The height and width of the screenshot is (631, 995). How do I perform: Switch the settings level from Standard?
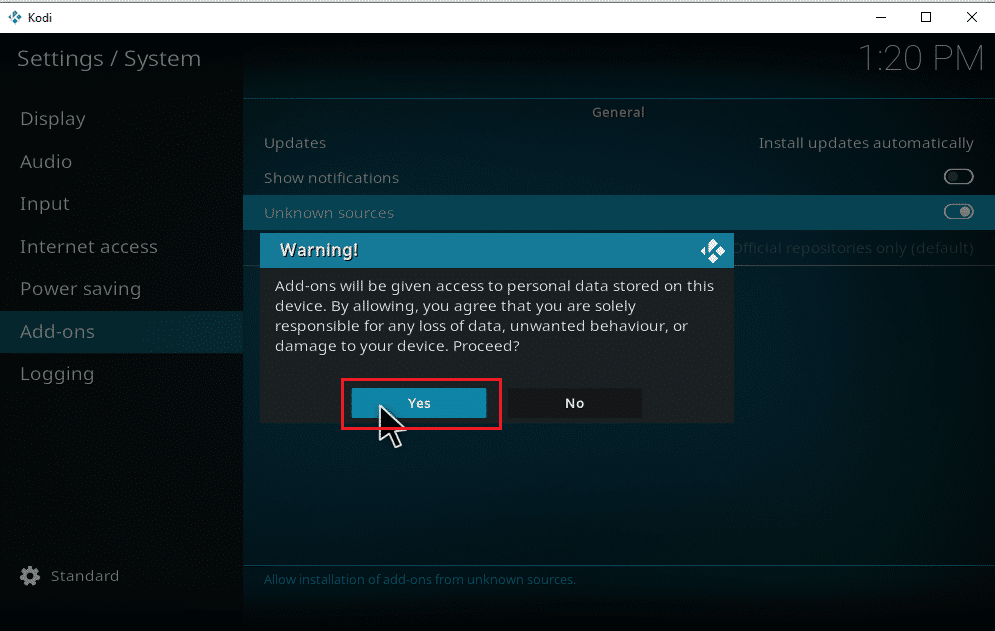(85, 576)
